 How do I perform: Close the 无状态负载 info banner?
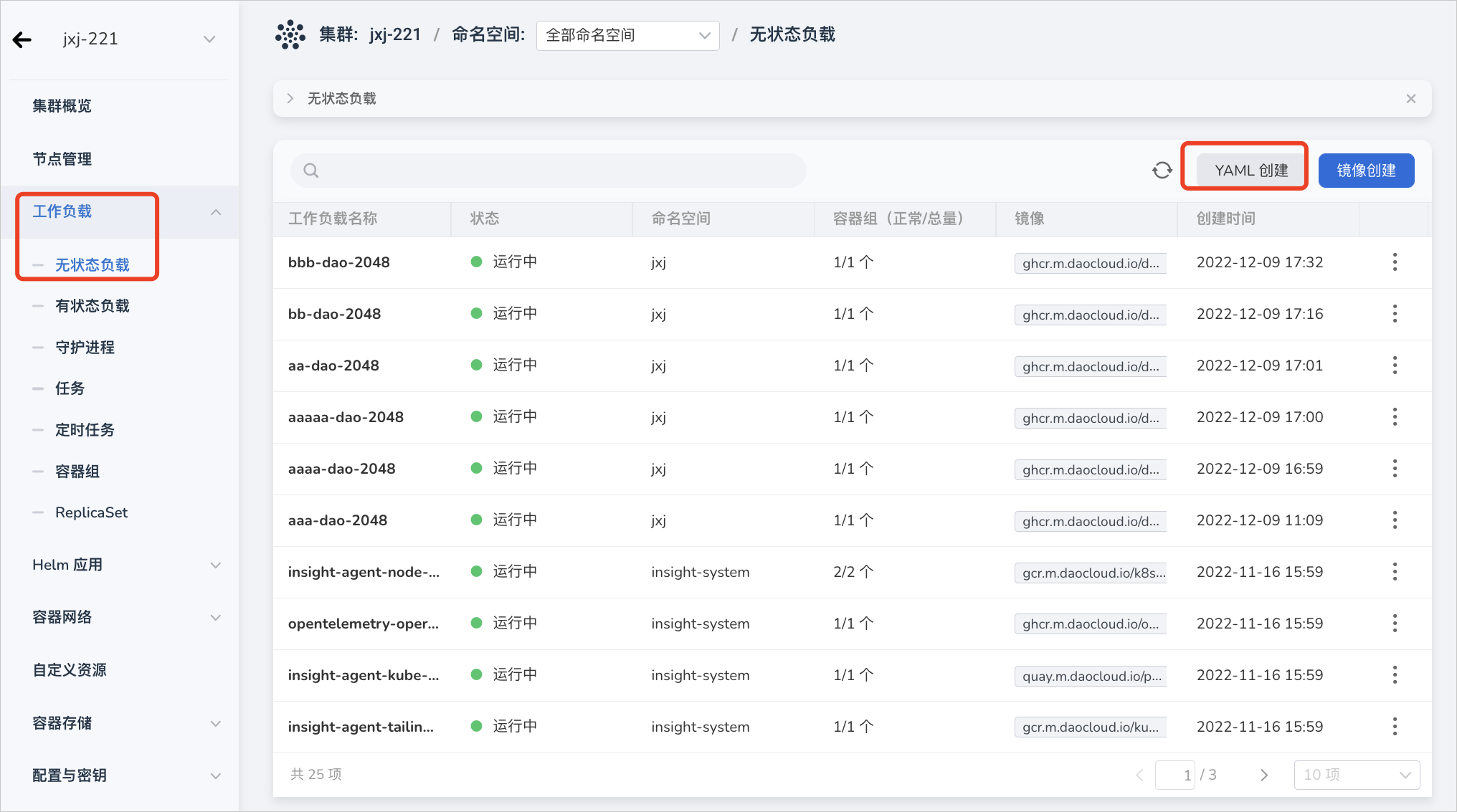(1410, 99)
